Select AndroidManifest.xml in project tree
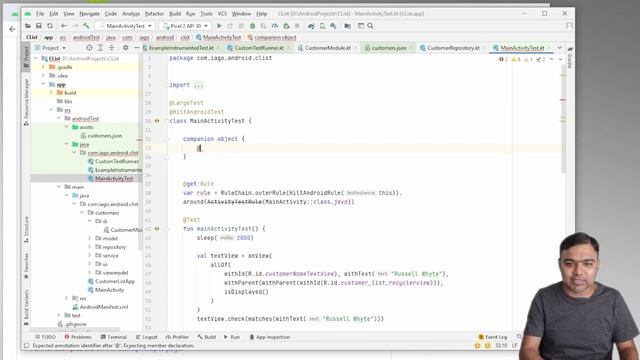 pos(100,307)
